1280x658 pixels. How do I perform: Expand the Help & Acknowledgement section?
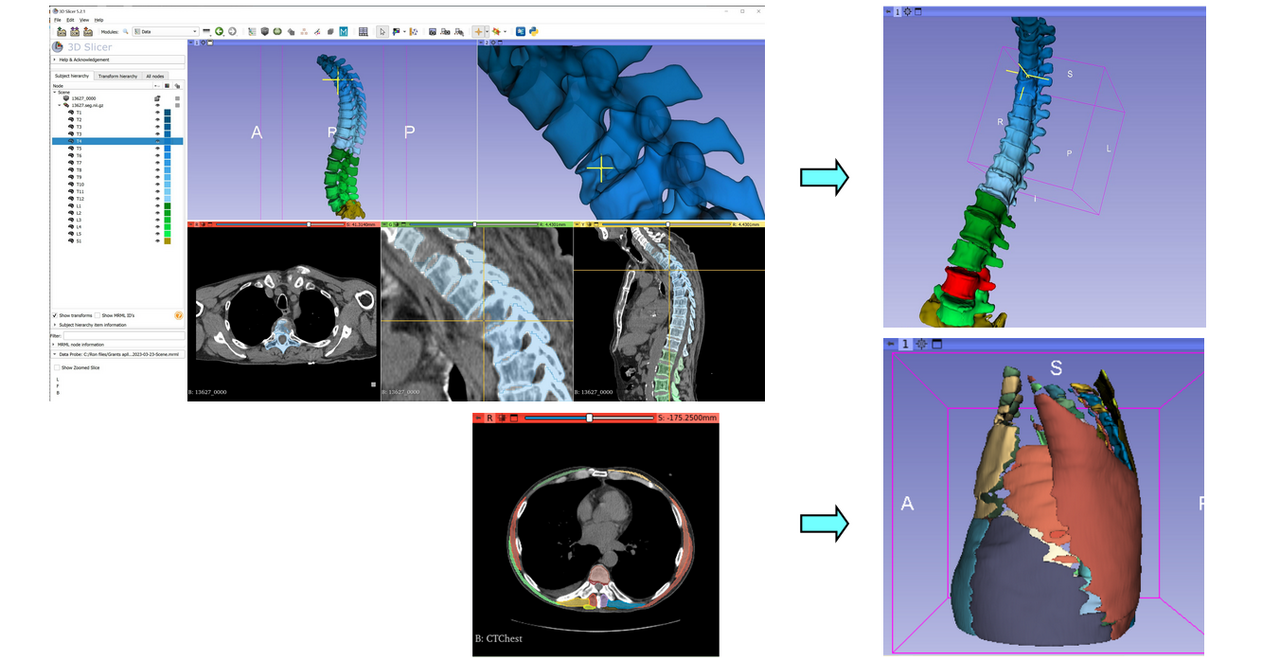pos(84,59)
